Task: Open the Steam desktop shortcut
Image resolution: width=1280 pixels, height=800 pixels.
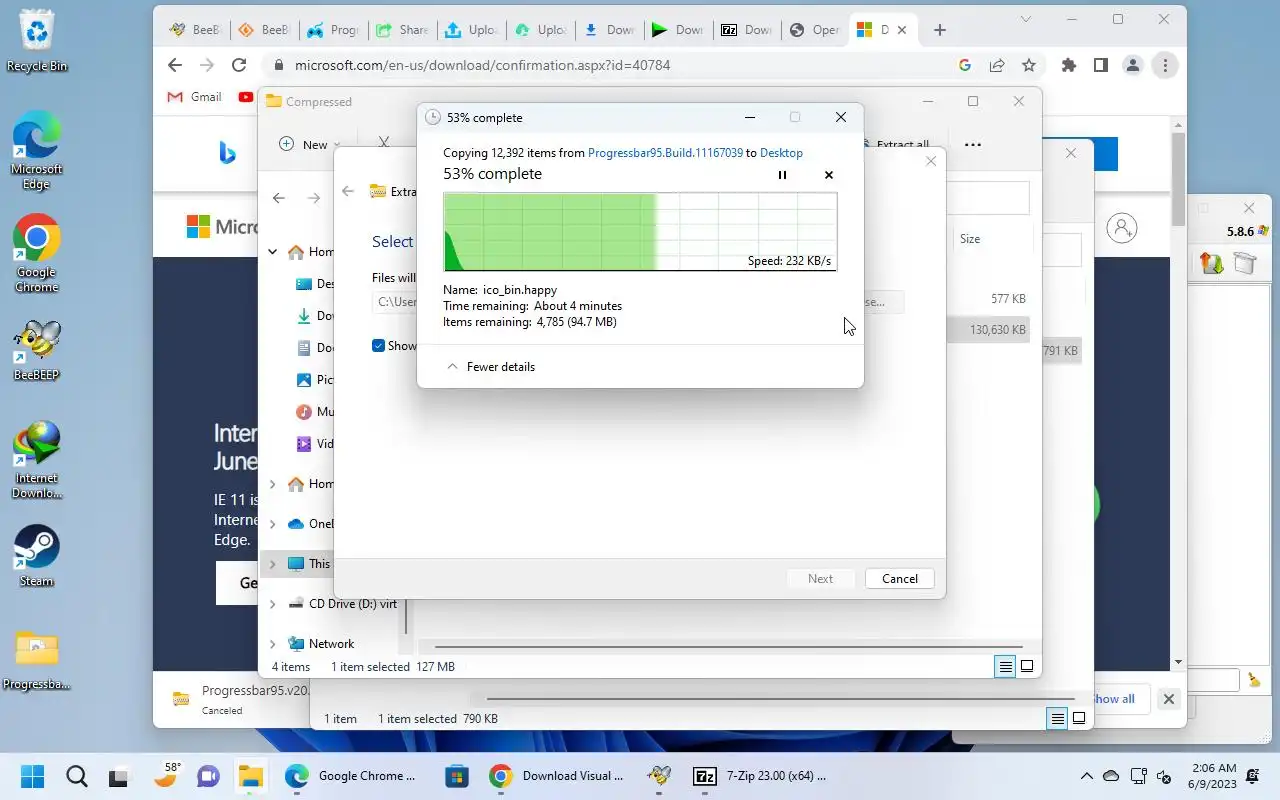Action: point(37,555)
